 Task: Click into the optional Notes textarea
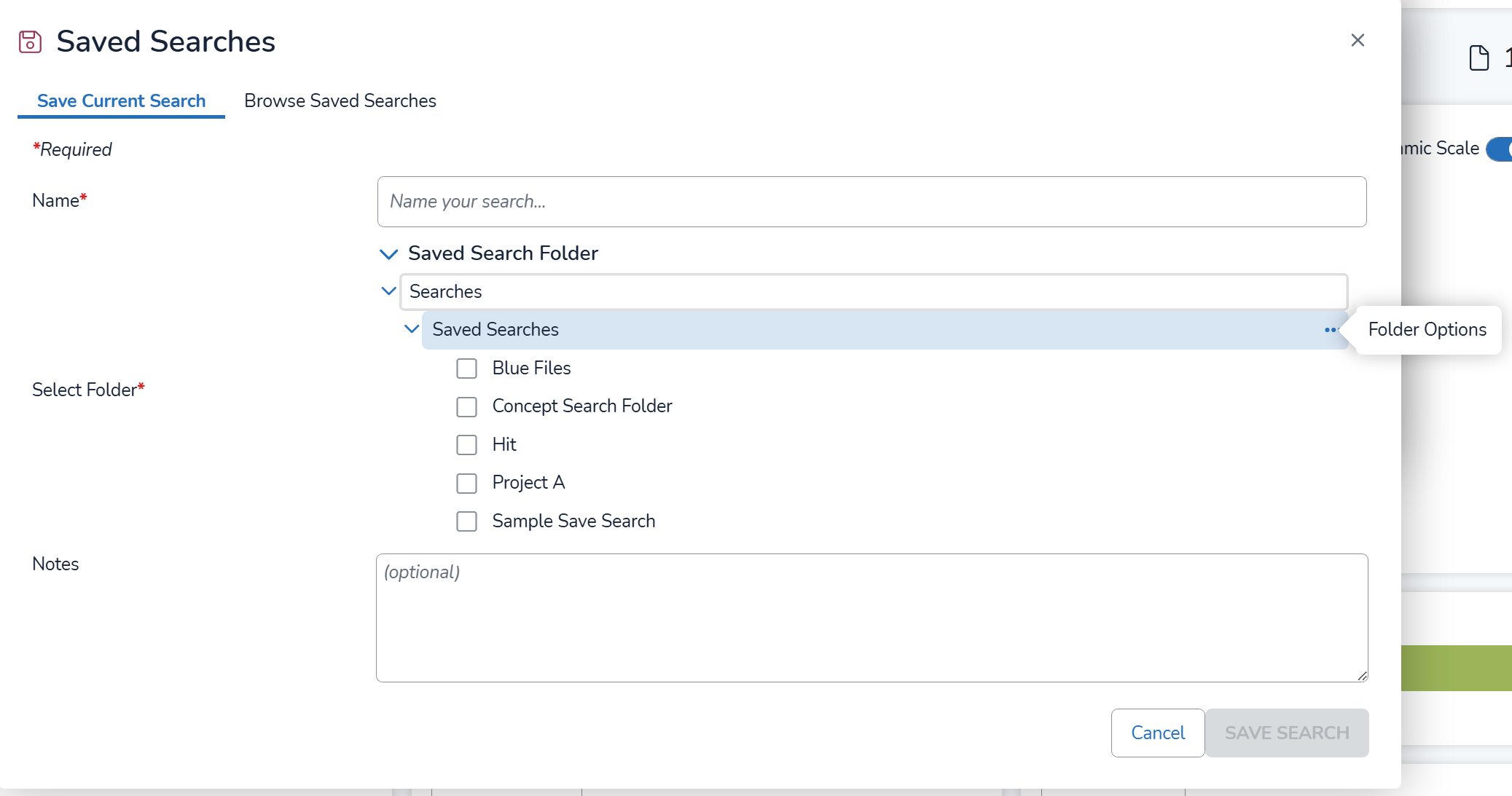(x=871, y=618)
